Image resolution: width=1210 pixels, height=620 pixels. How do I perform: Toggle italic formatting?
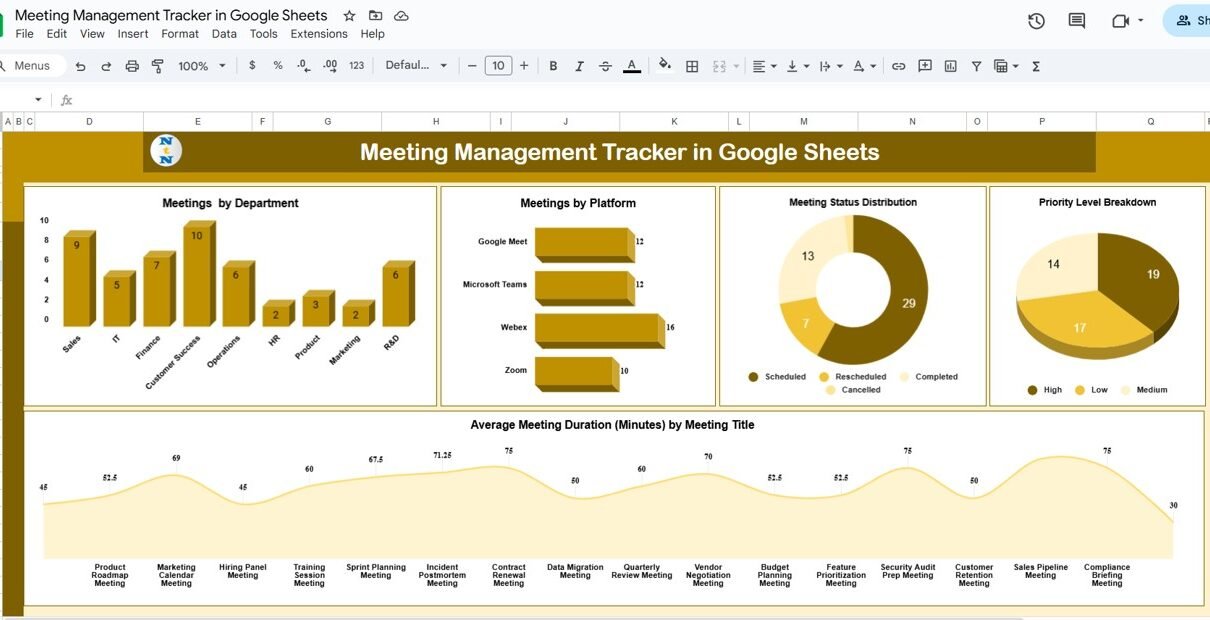pyautogui.click(x=579, y=66)
